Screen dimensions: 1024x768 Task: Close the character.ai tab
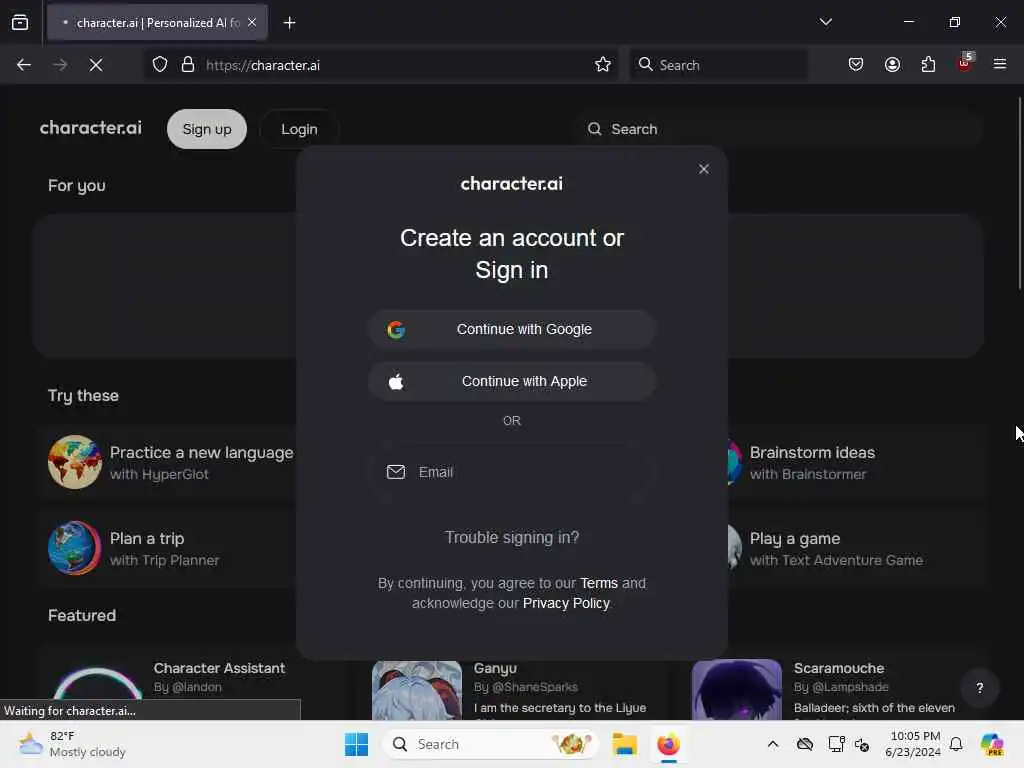(252, 22)
